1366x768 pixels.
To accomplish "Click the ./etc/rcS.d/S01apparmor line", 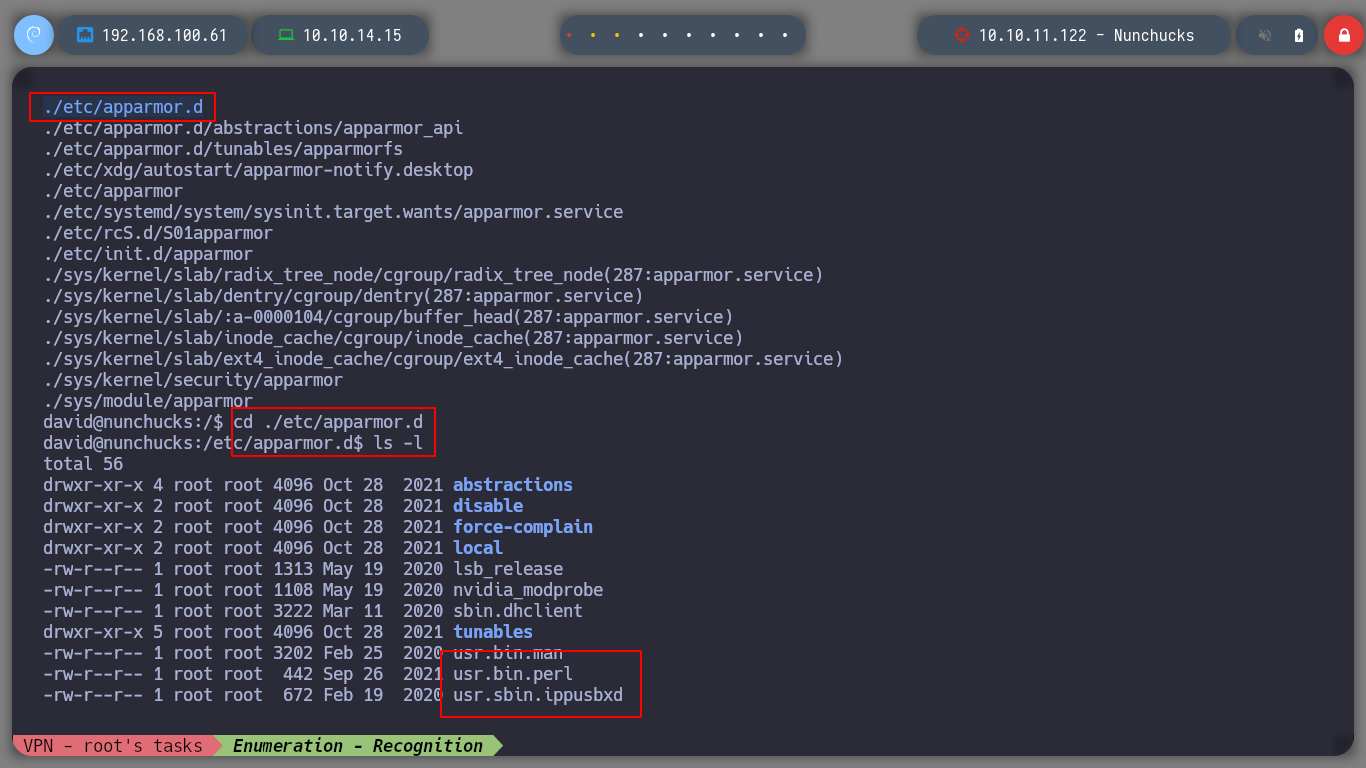I will coord(158,233).
